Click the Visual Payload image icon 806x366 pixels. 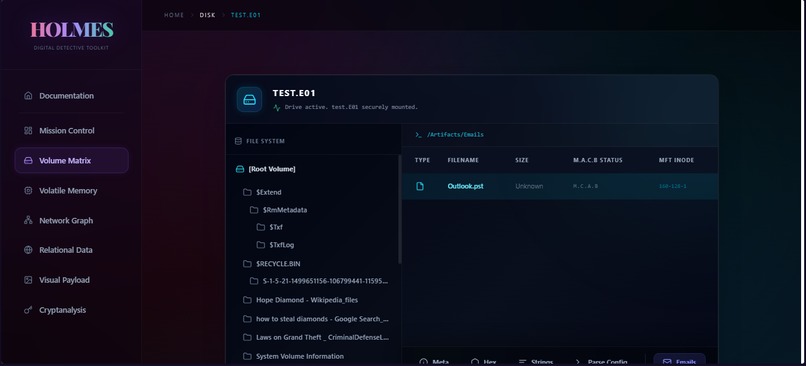coord(28,280)
